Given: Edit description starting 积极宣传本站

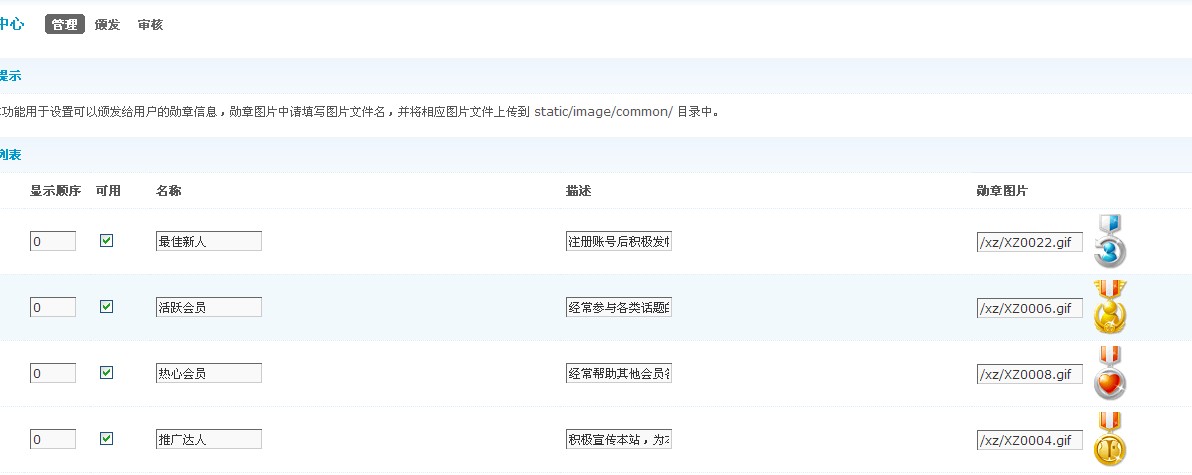Looking at the screenshot, I should click(x=619, y=439).
